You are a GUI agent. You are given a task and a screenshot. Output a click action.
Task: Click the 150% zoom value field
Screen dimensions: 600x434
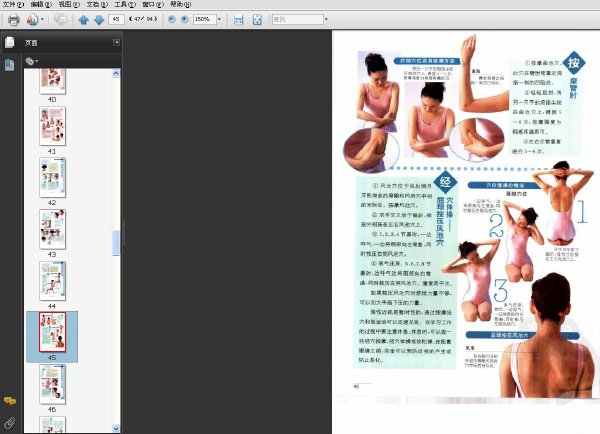[x=205, y=19]
